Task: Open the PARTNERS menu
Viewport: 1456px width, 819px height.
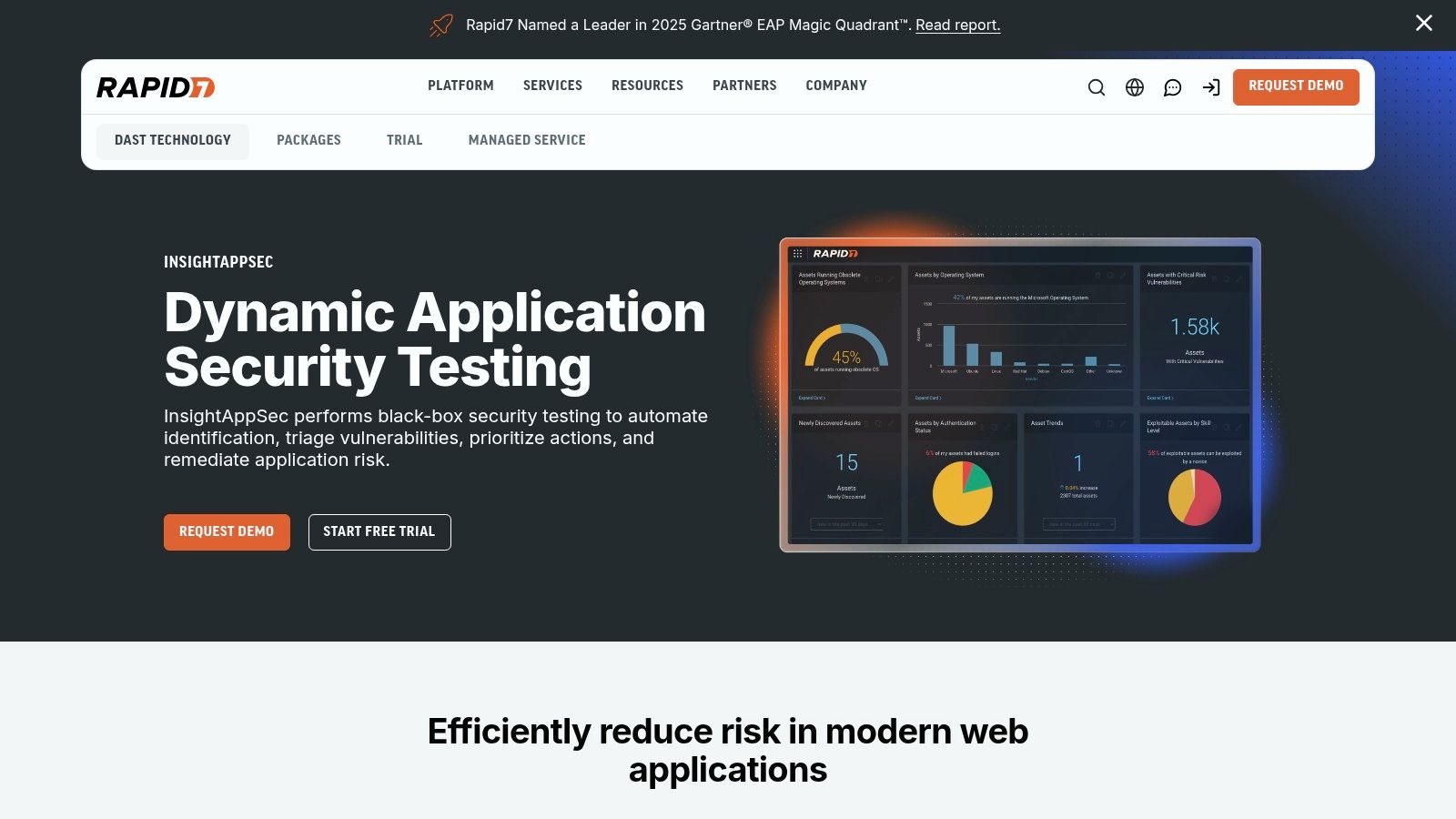Action: [744, 85]
